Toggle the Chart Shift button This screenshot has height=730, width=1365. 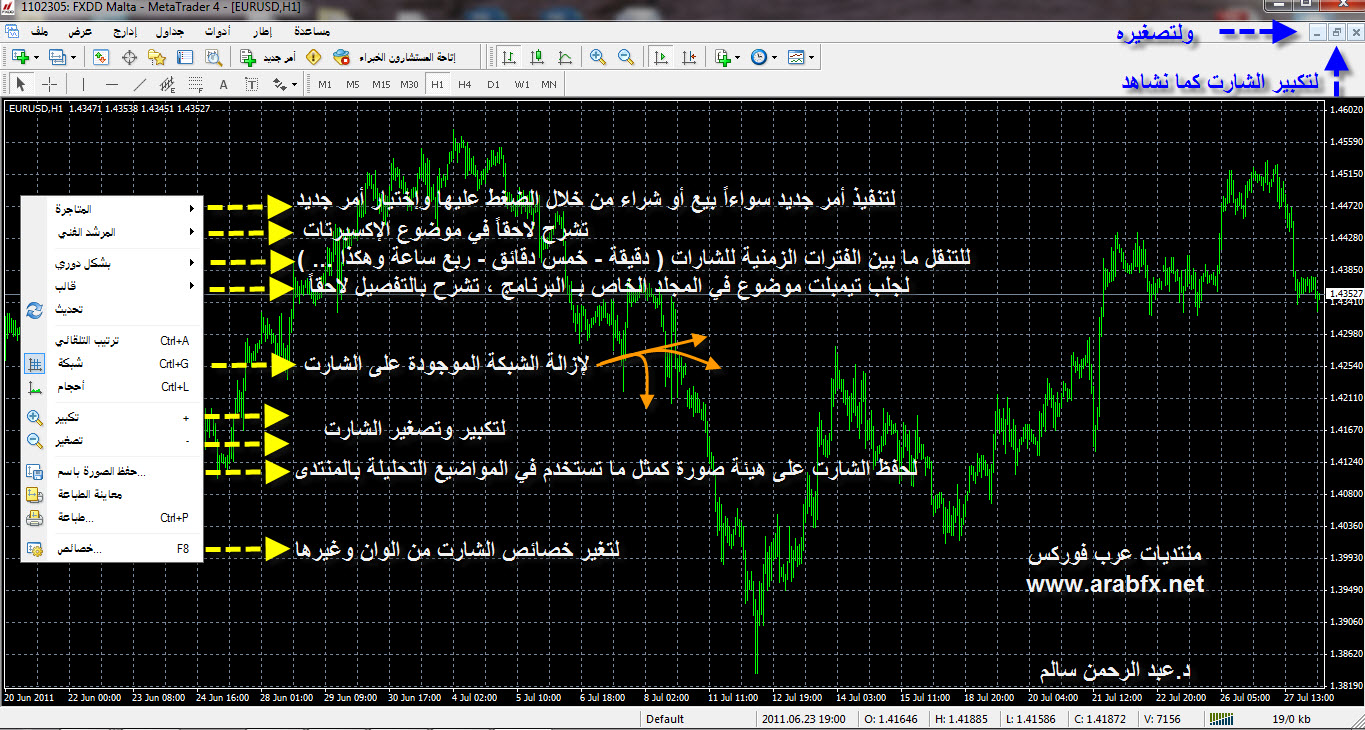tap(688, 57)
